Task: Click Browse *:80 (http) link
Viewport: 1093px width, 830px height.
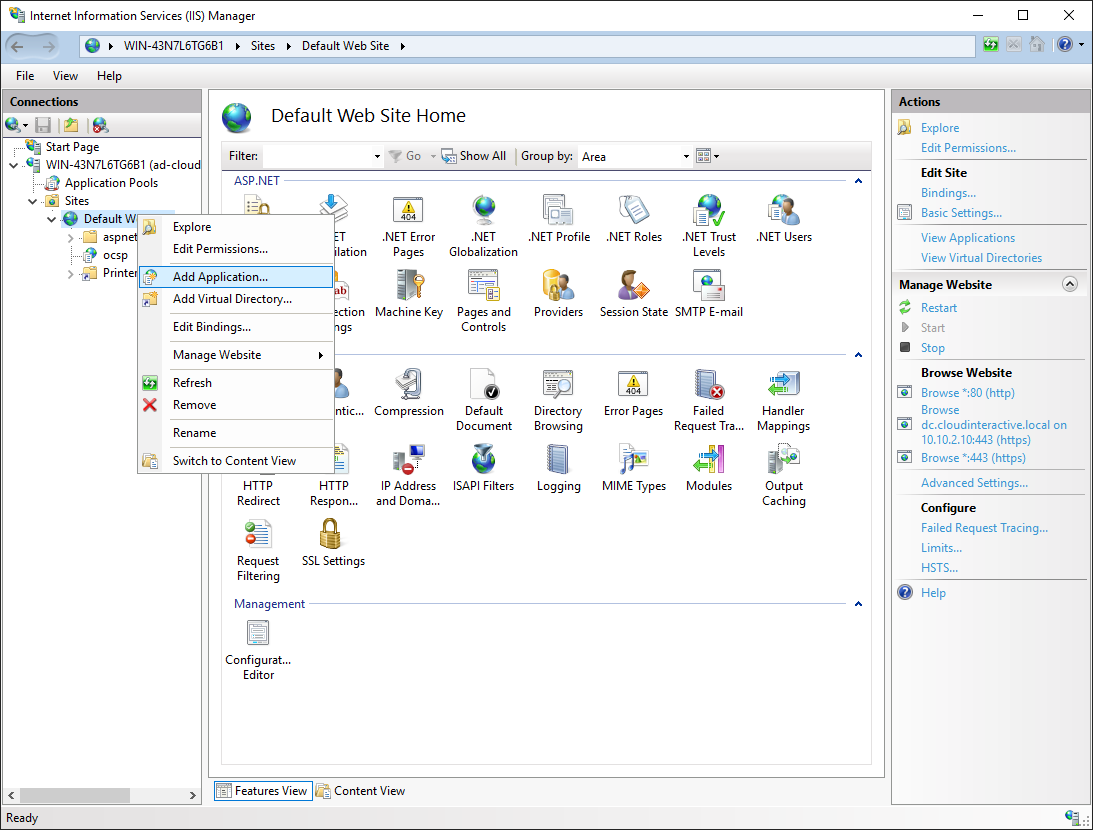Action: (x=968, y=393)
